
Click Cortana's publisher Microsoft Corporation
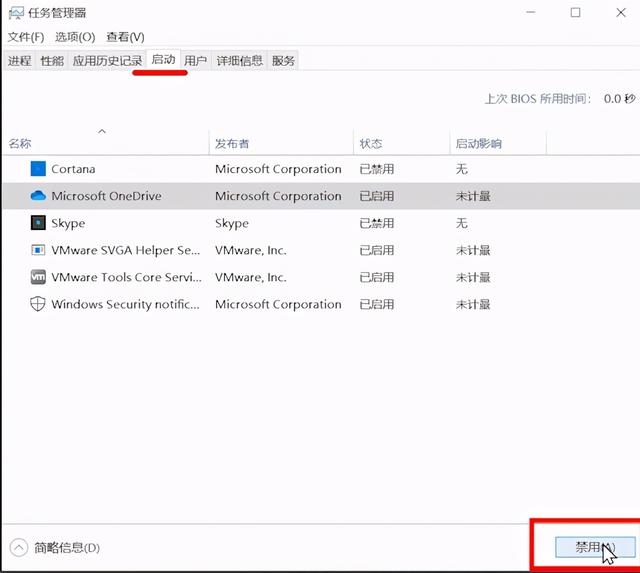tap(278, 169)
